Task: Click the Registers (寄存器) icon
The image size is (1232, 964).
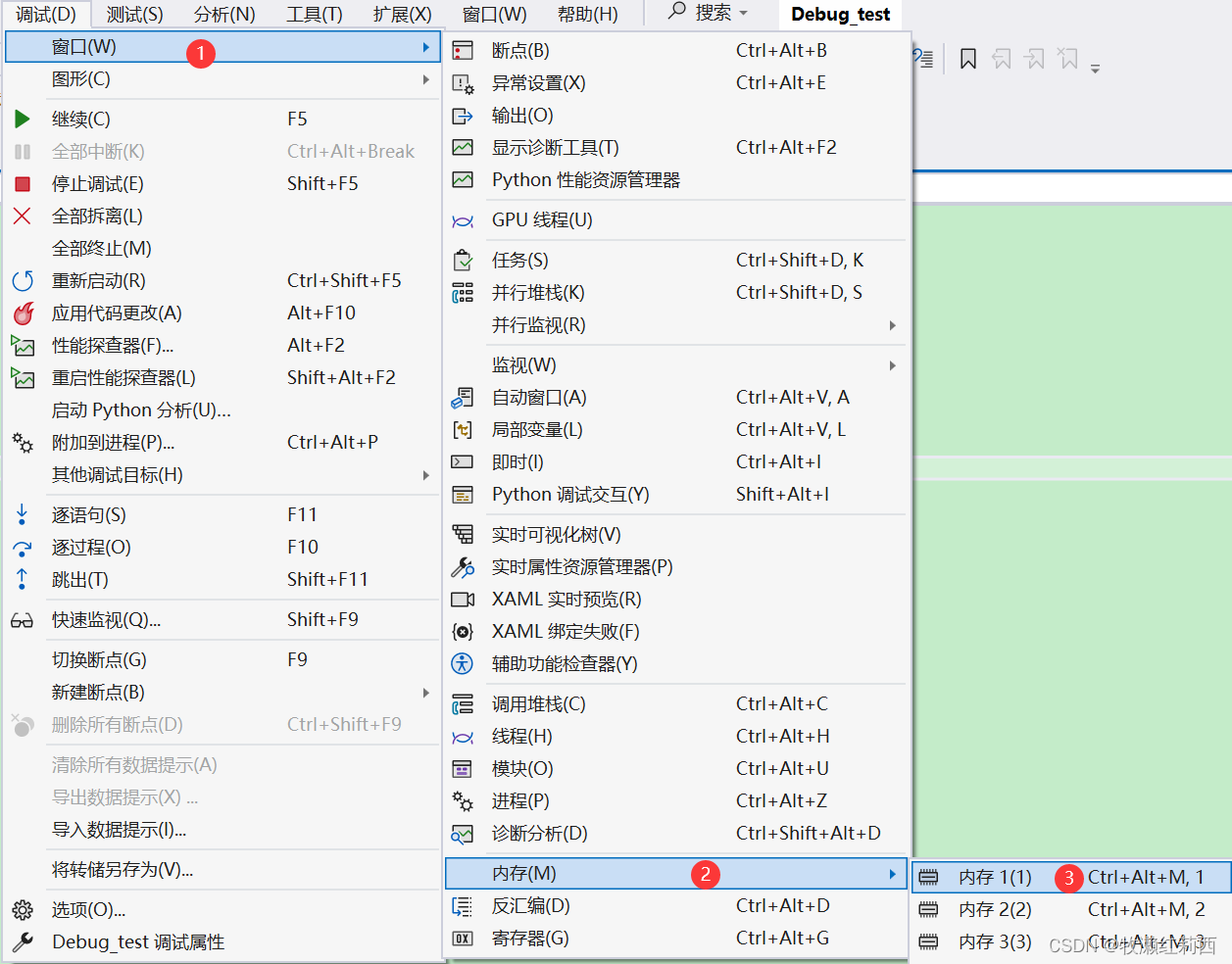Action: click(x=461, y=938)
